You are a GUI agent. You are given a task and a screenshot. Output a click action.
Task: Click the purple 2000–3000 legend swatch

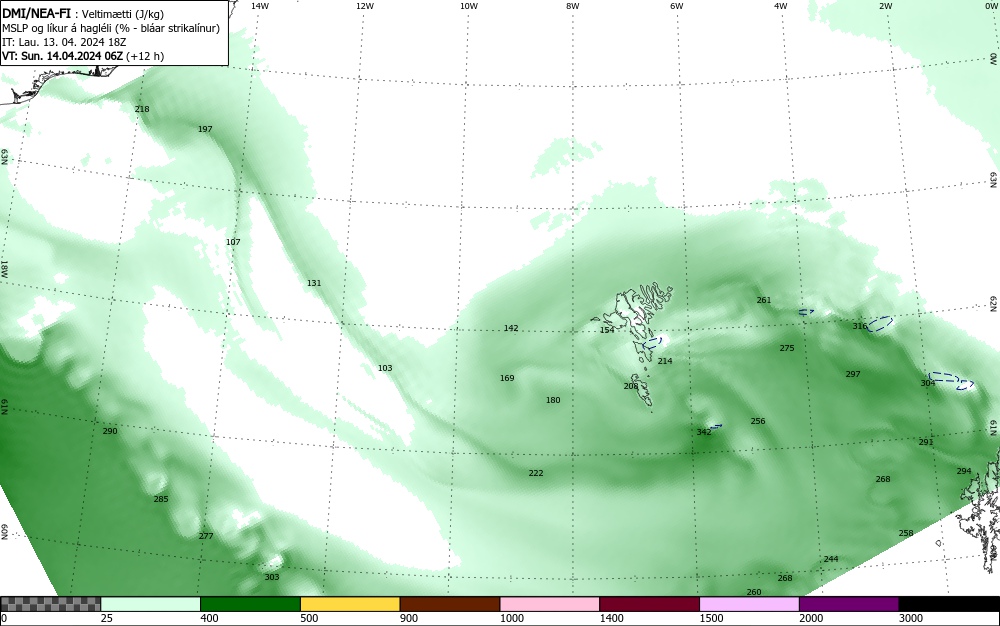pos(849,604)
